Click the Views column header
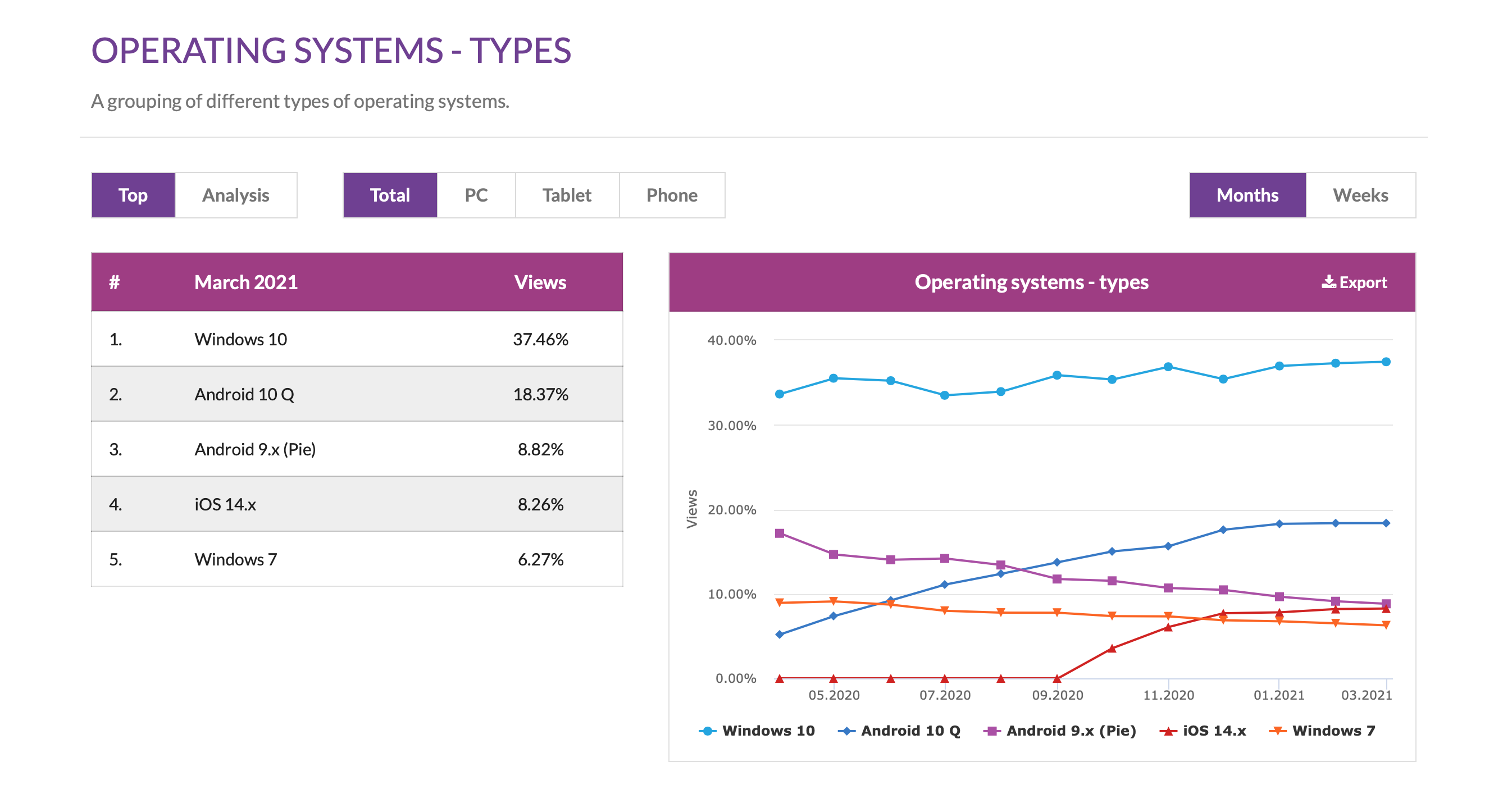The image size is (1512, 794). 540,282
